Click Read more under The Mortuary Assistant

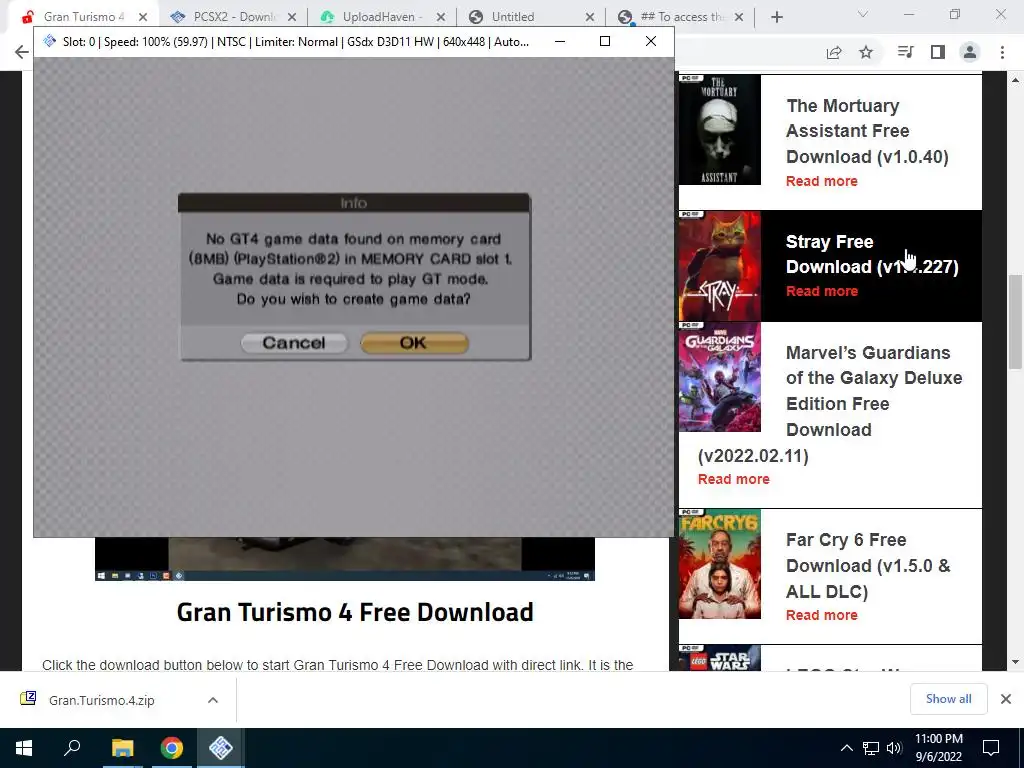tap(822, 182)
